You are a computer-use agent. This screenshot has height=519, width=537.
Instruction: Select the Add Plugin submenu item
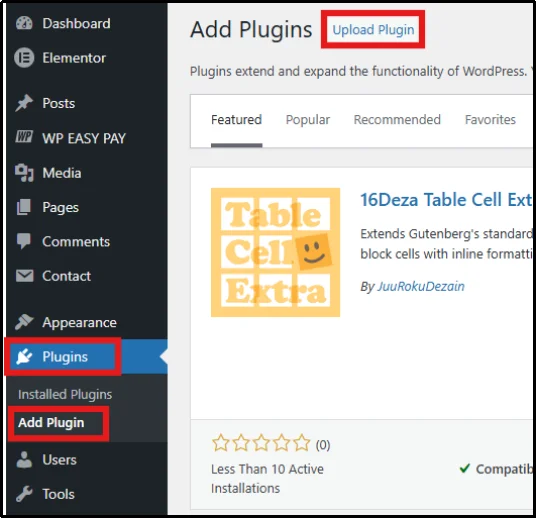51,423
